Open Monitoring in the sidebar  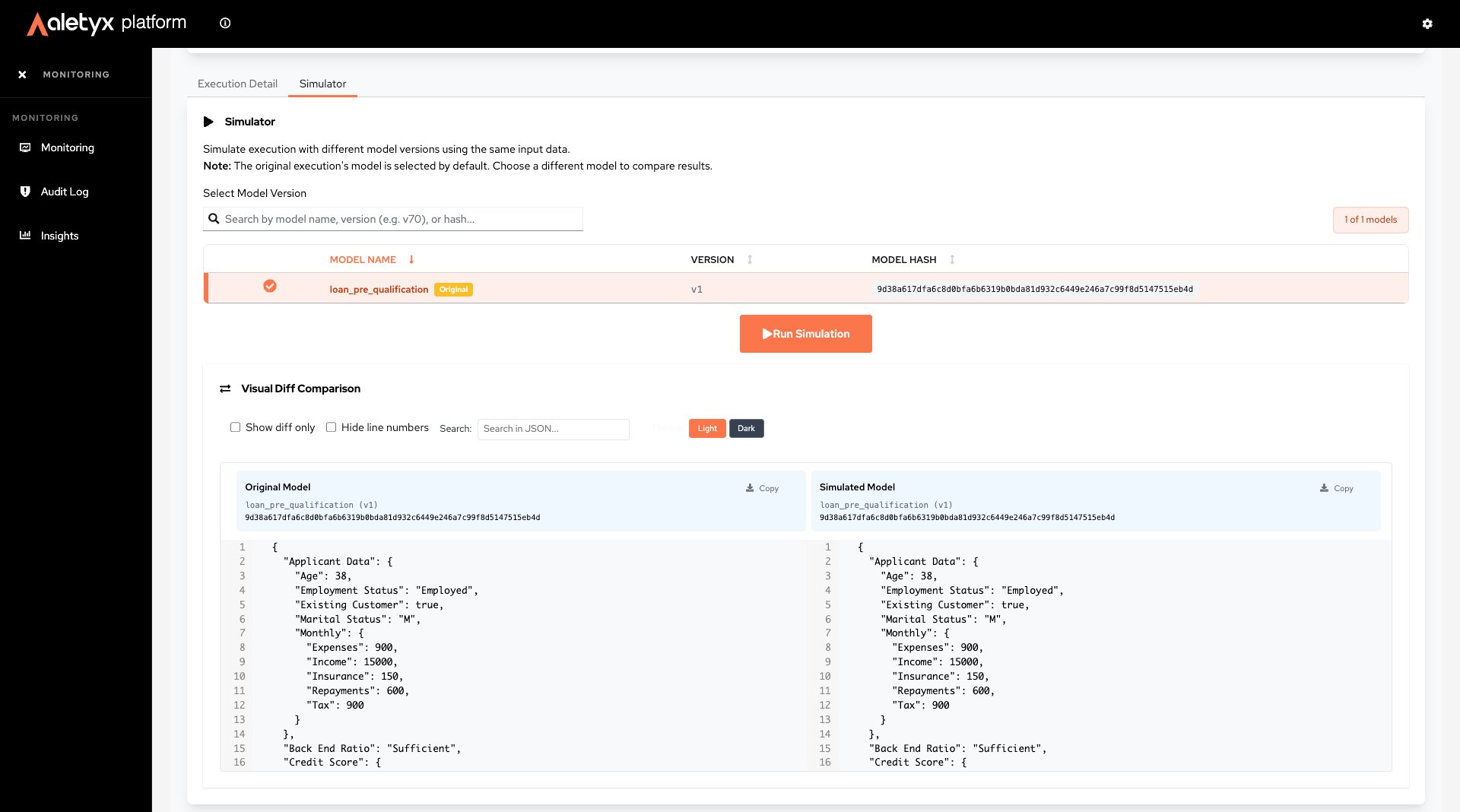tap(68, 147)
